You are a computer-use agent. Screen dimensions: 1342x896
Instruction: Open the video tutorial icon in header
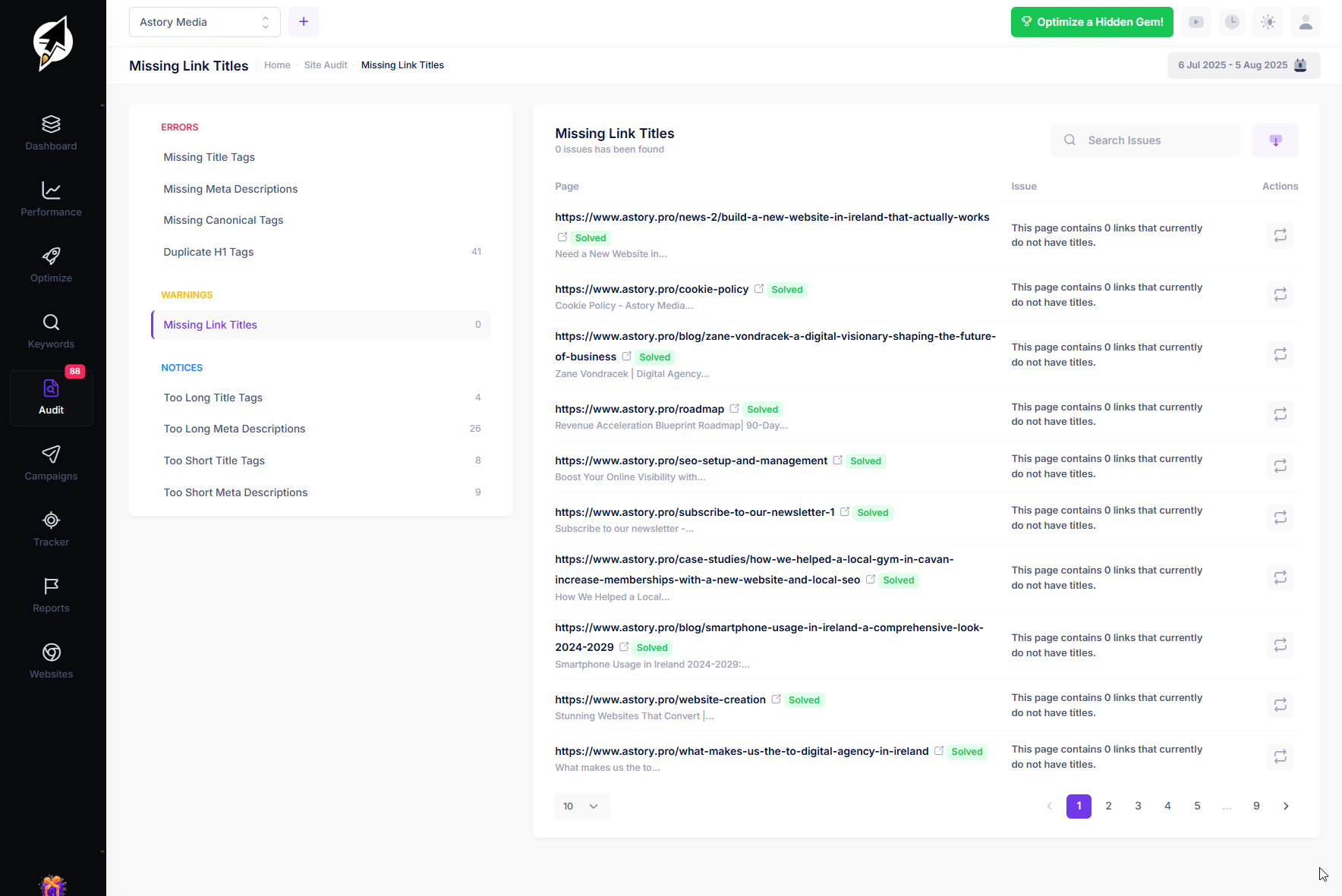click(x=1196, y=22)
